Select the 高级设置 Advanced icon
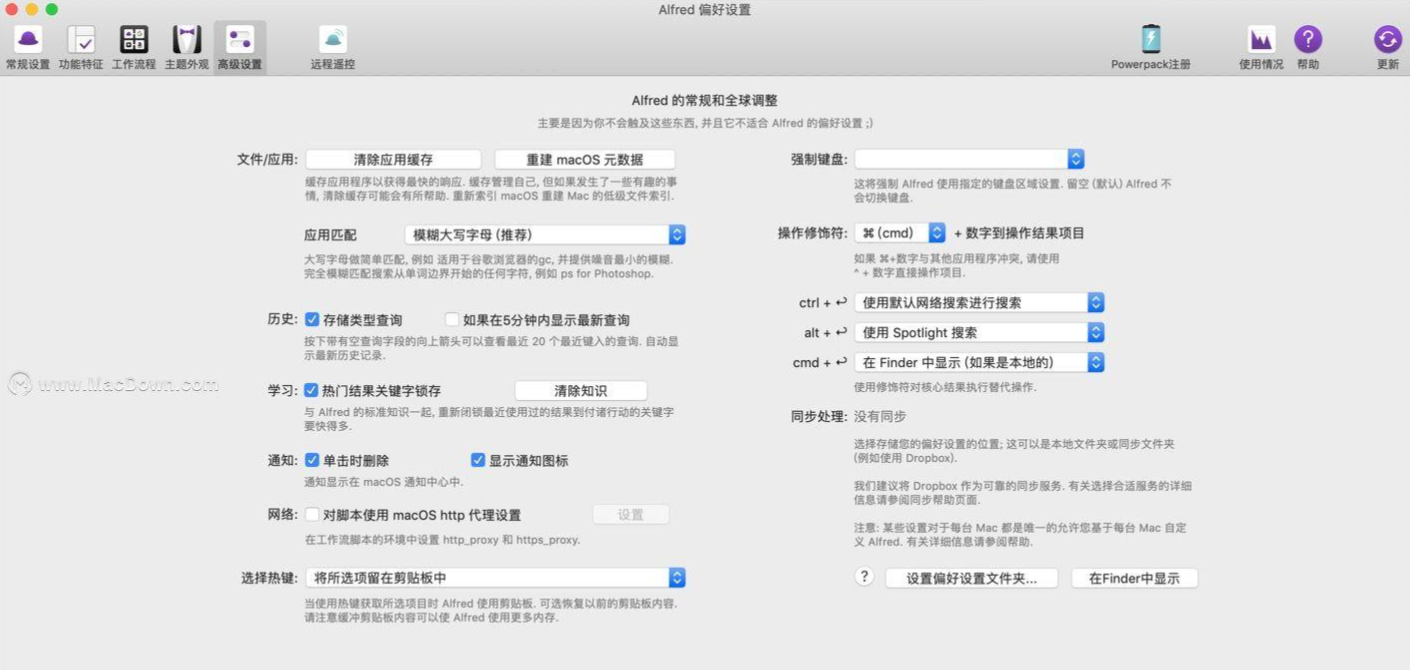 point(240,40)
